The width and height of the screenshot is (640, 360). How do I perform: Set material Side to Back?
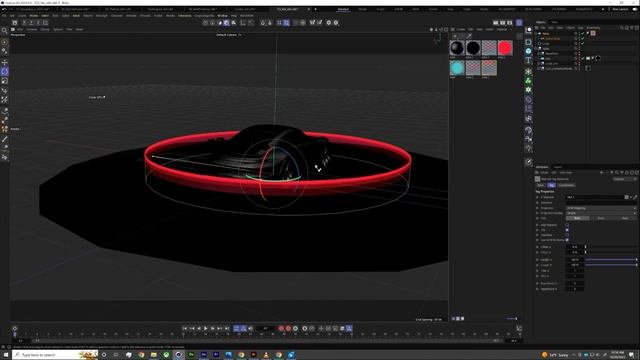click(625, 218)
